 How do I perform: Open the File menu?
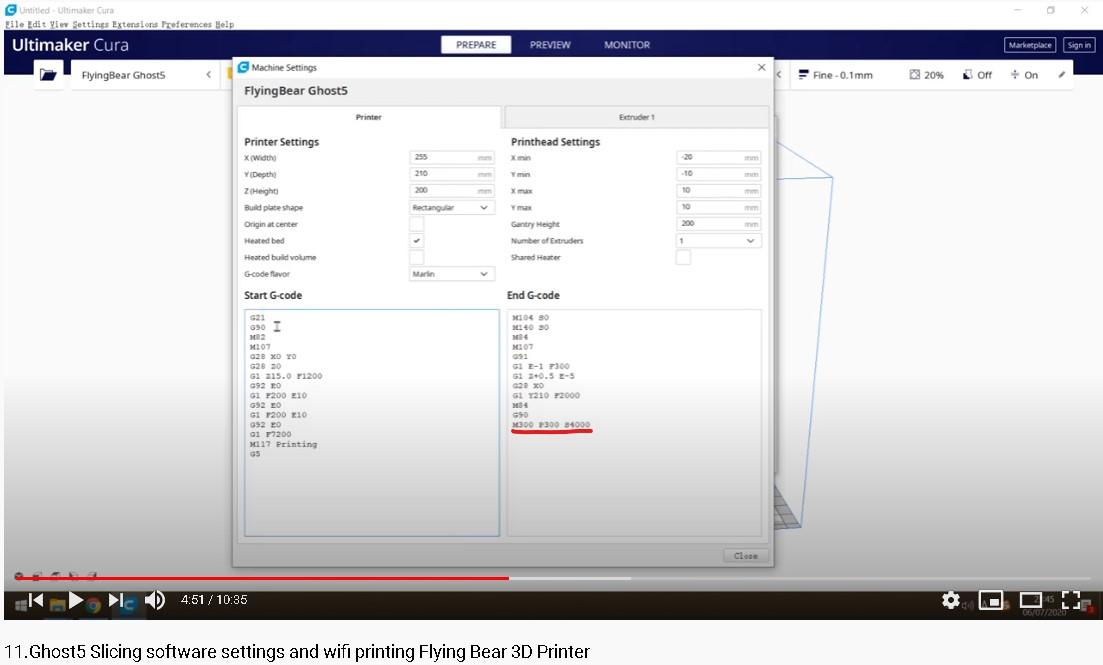click(14, 24)
